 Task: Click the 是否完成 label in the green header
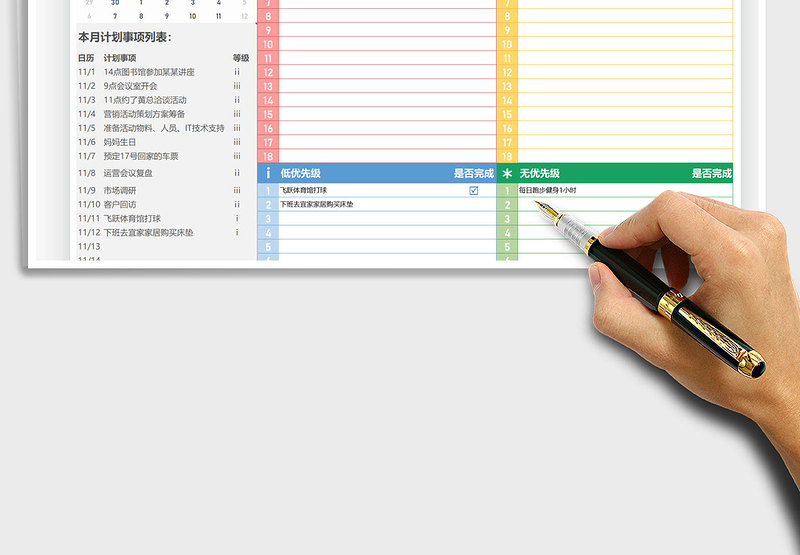click(711, 173)
